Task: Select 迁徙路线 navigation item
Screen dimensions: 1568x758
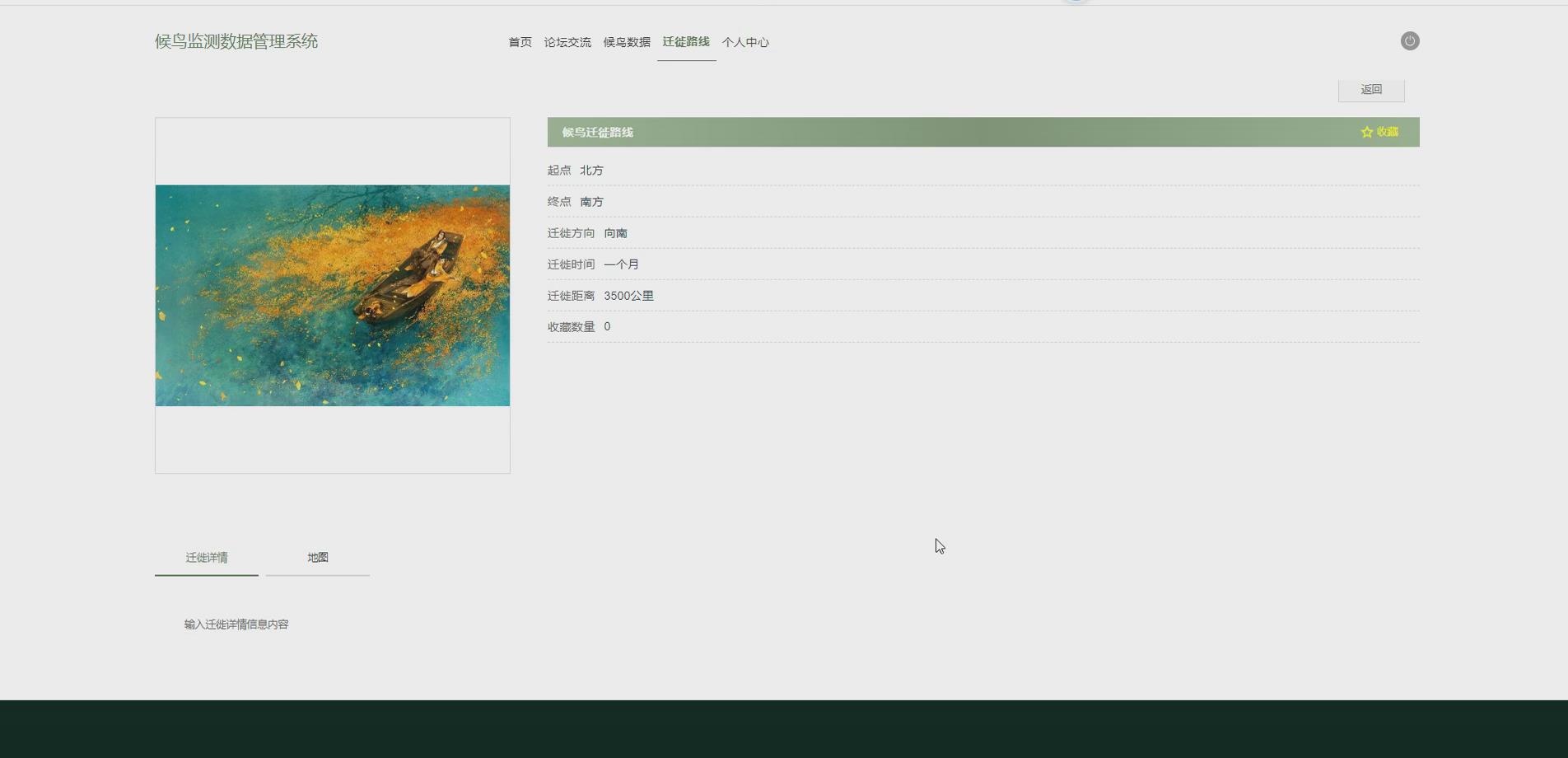Action: click(686, 42)
